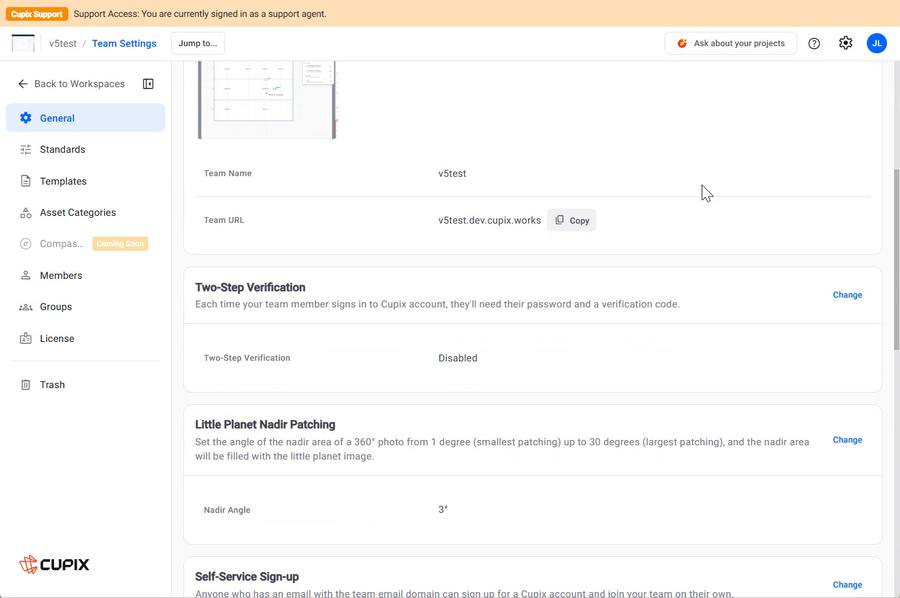Click the Nadir Angle label
Viewport: 900px width, 598px height.
(x=227, y=510)
